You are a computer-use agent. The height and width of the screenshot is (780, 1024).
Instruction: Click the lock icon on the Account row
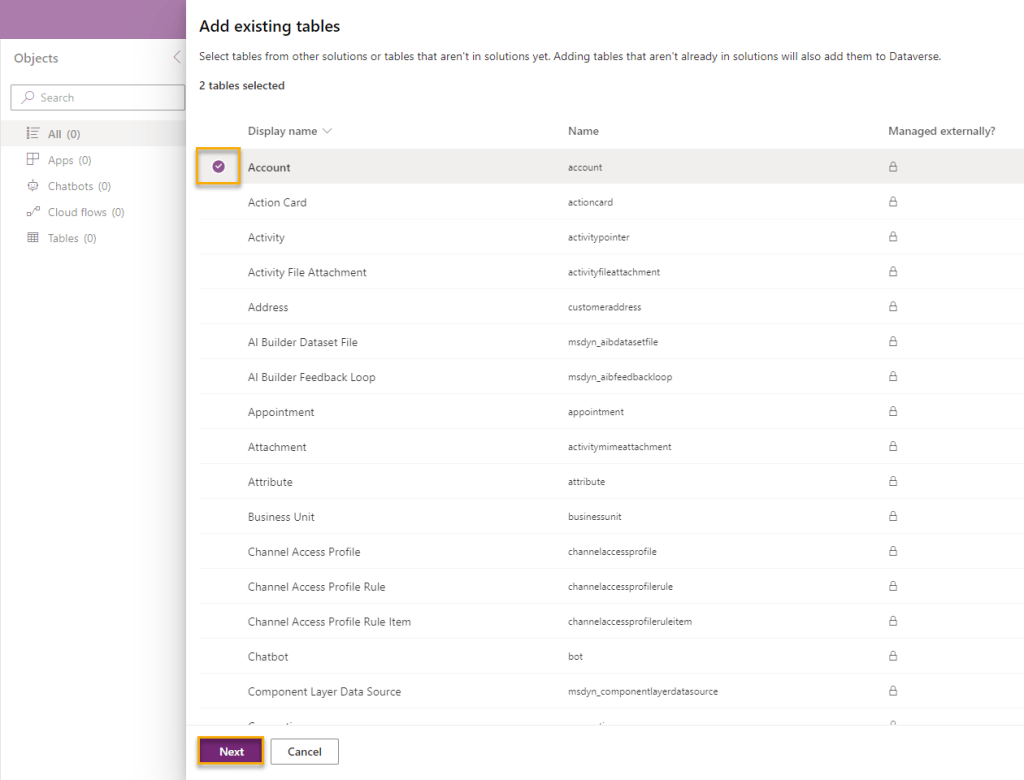(x=891, y=166)
